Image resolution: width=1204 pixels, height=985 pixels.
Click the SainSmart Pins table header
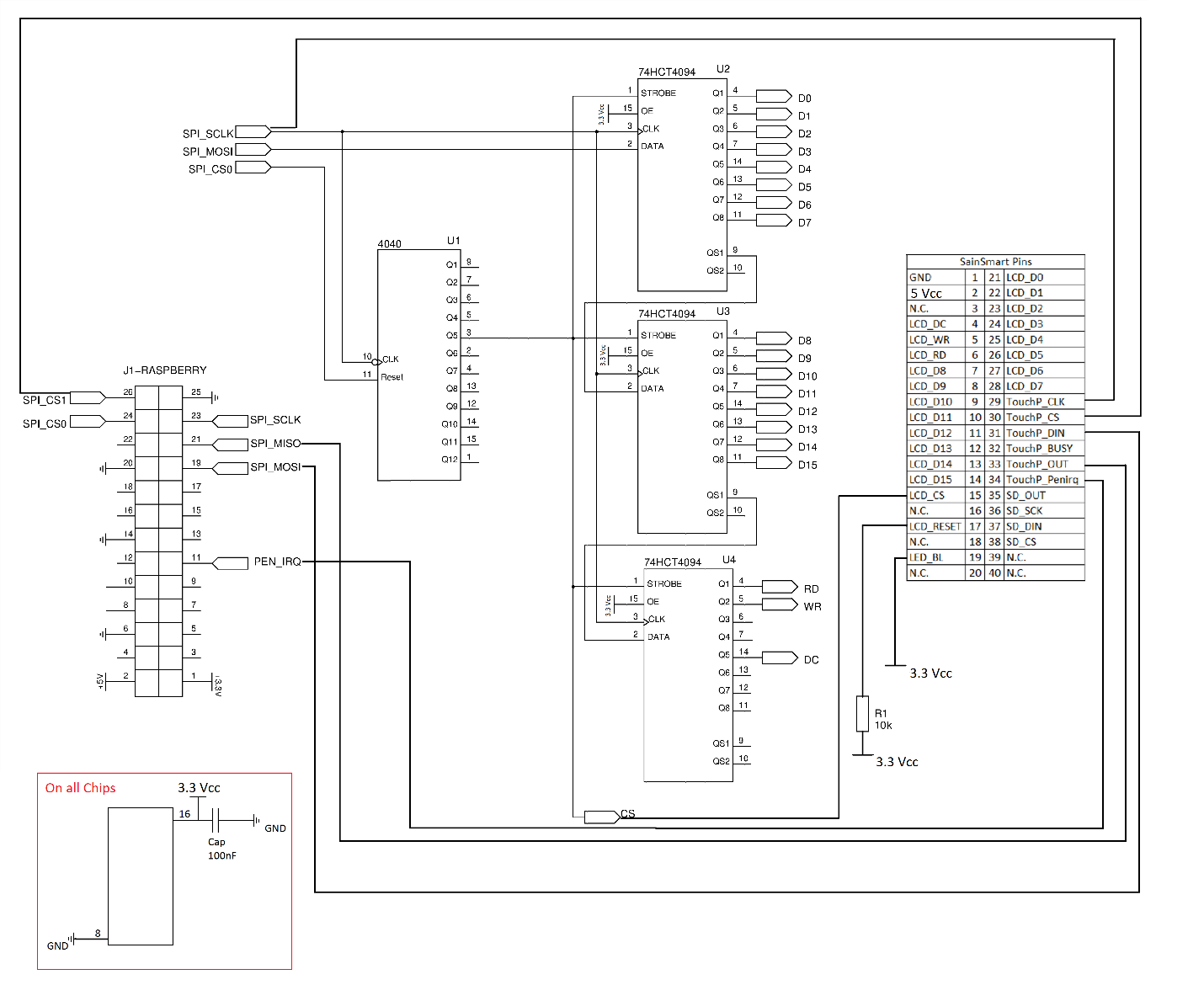(x=995, y=262)
